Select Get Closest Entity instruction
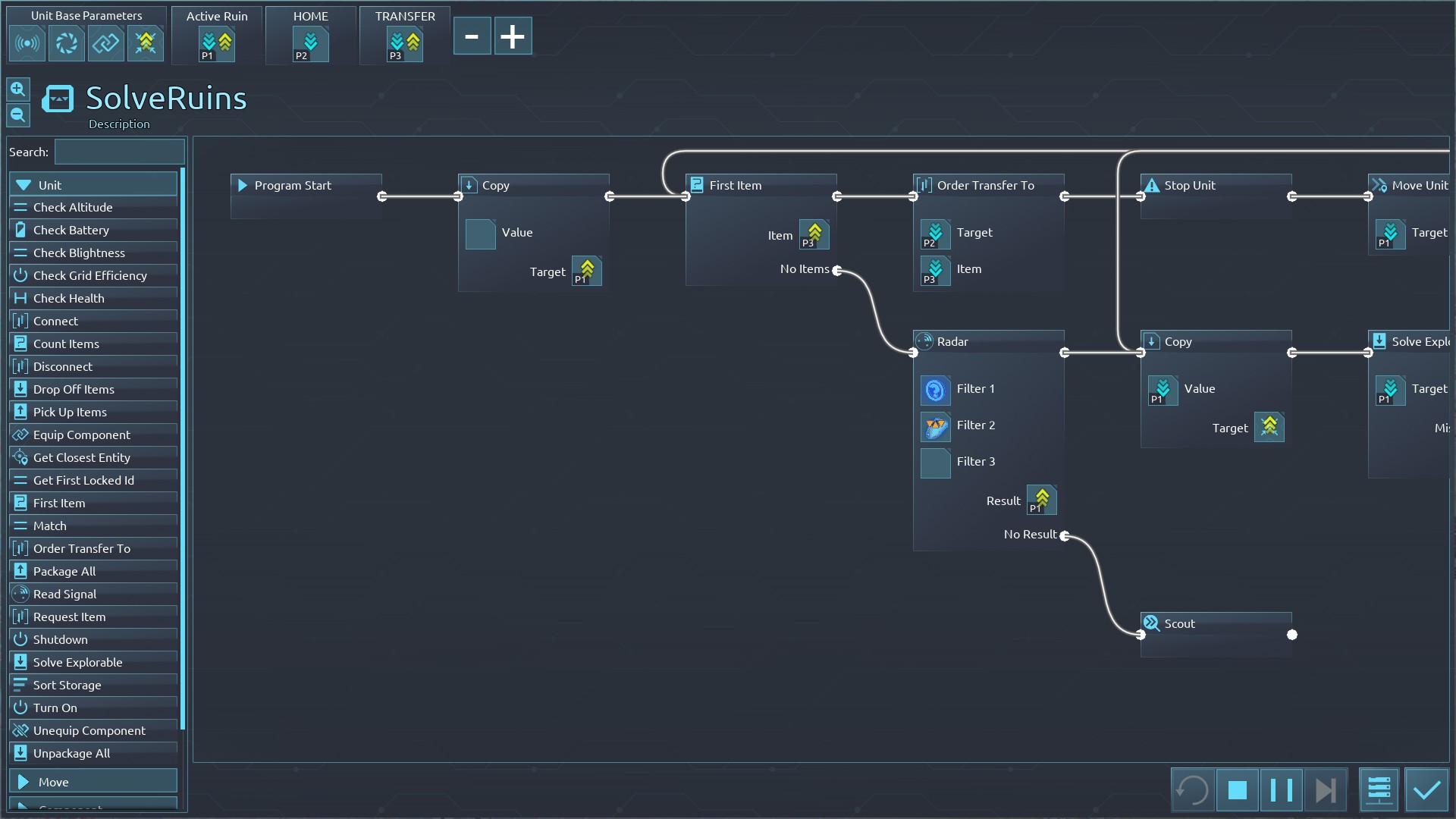This screenshot has width=1456, height=819. pyautogui.click(x=81, y=457)
